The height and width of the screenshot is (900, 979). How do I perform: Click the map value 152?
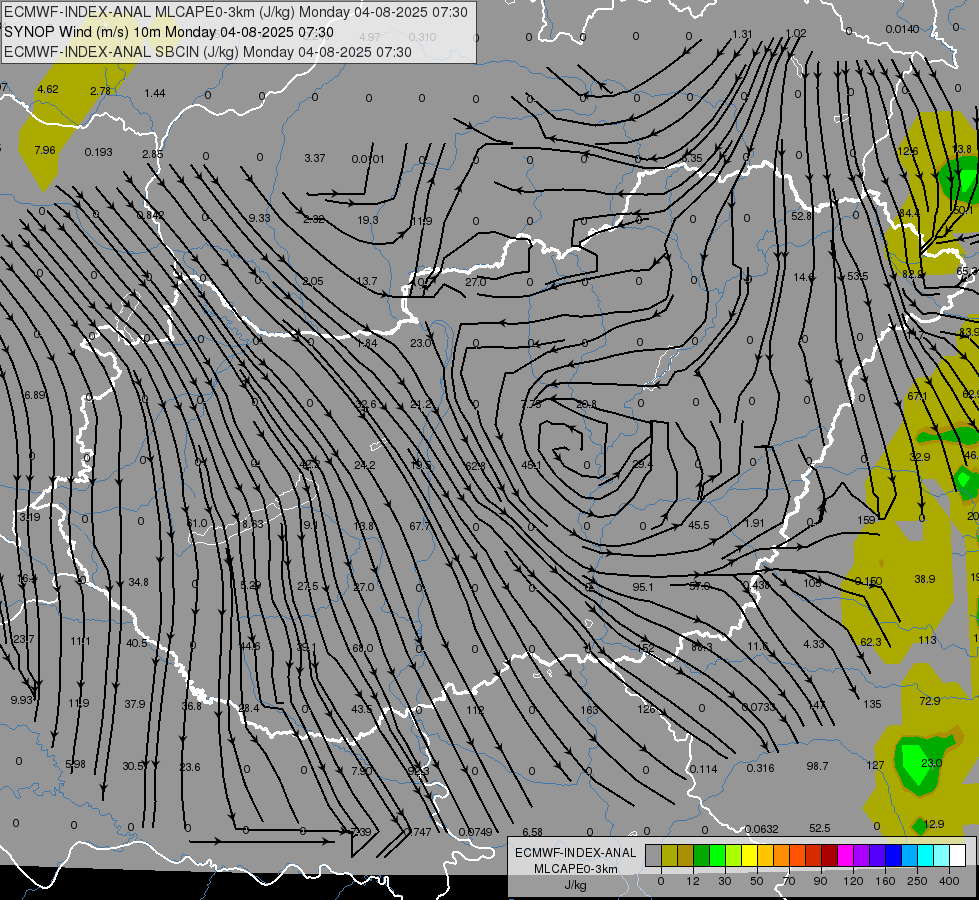[646, 648]
